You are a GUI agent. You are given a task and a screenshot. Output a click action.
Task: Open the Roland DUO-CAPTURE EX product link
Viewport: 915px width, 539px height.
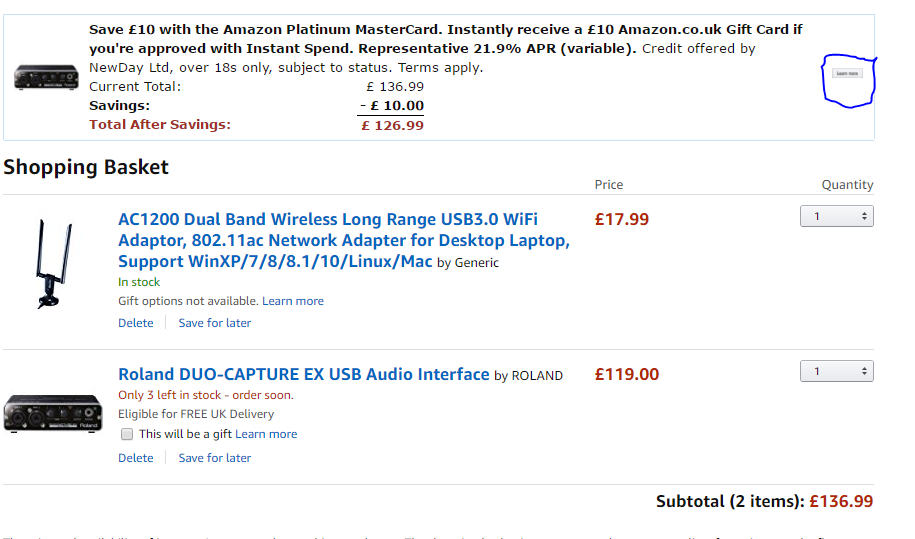304,374
